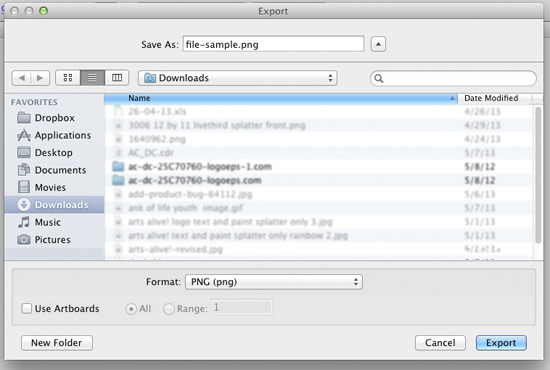Click the green zoom window button

point(43,11)
